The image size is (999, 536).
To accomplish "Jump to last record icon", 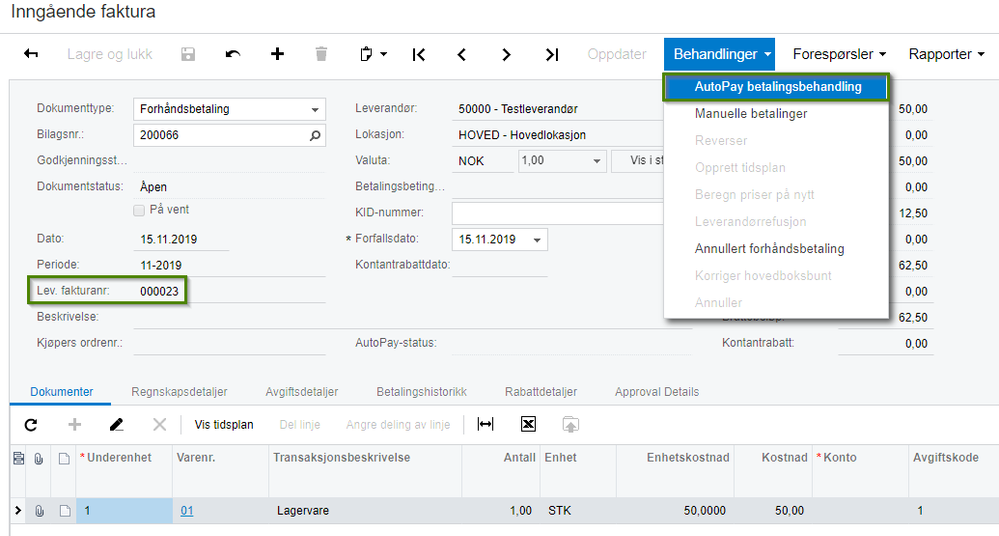I will point(552,55).
